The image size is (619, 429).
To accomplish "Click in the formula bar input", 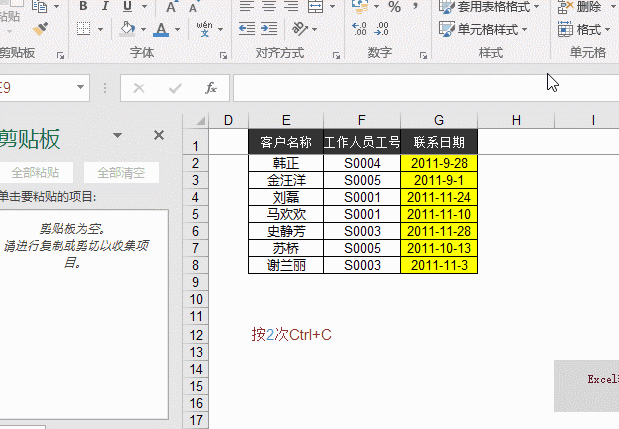I will coord(426,88).
